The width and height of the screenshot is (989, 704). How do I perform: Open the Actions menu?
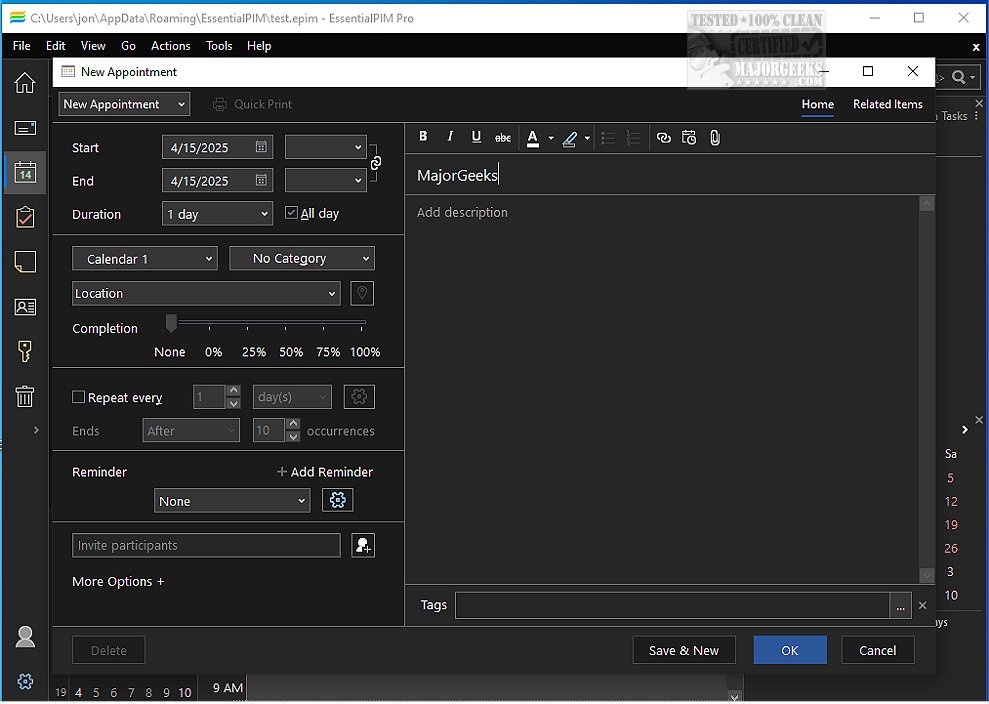coord(170,46)
